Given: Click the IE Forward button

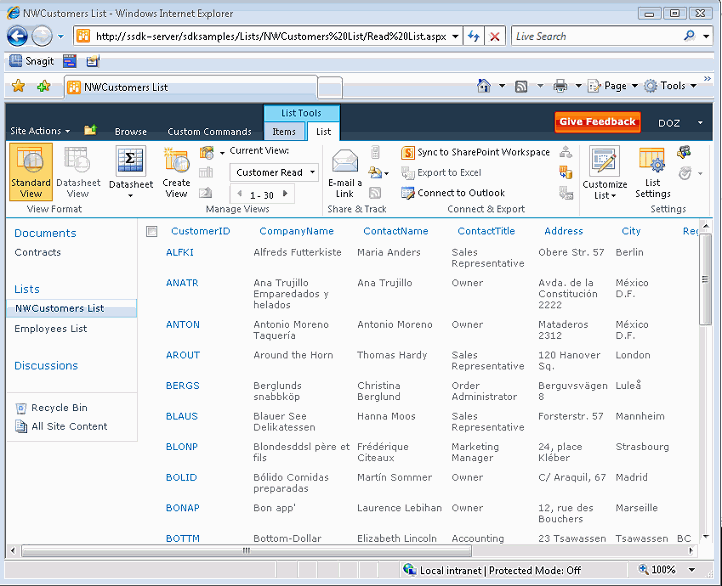Looking at the screenshot, I should pos(42,36).
